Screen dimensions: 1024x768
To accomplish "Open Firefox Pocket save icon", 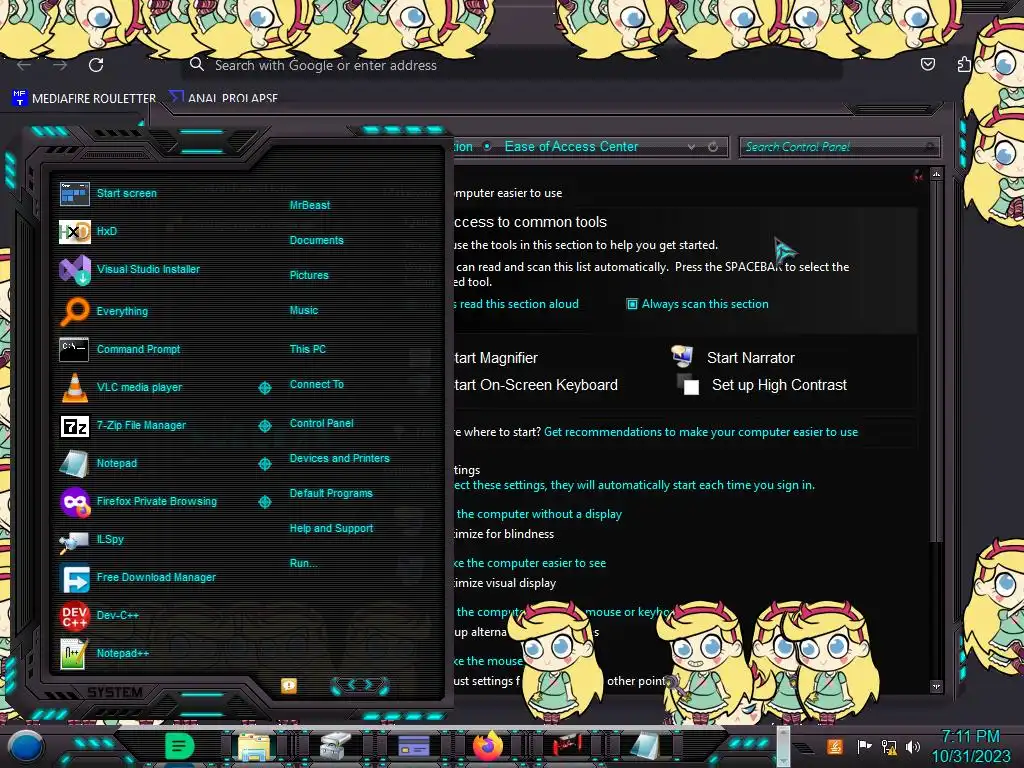I will click(927, 64).
